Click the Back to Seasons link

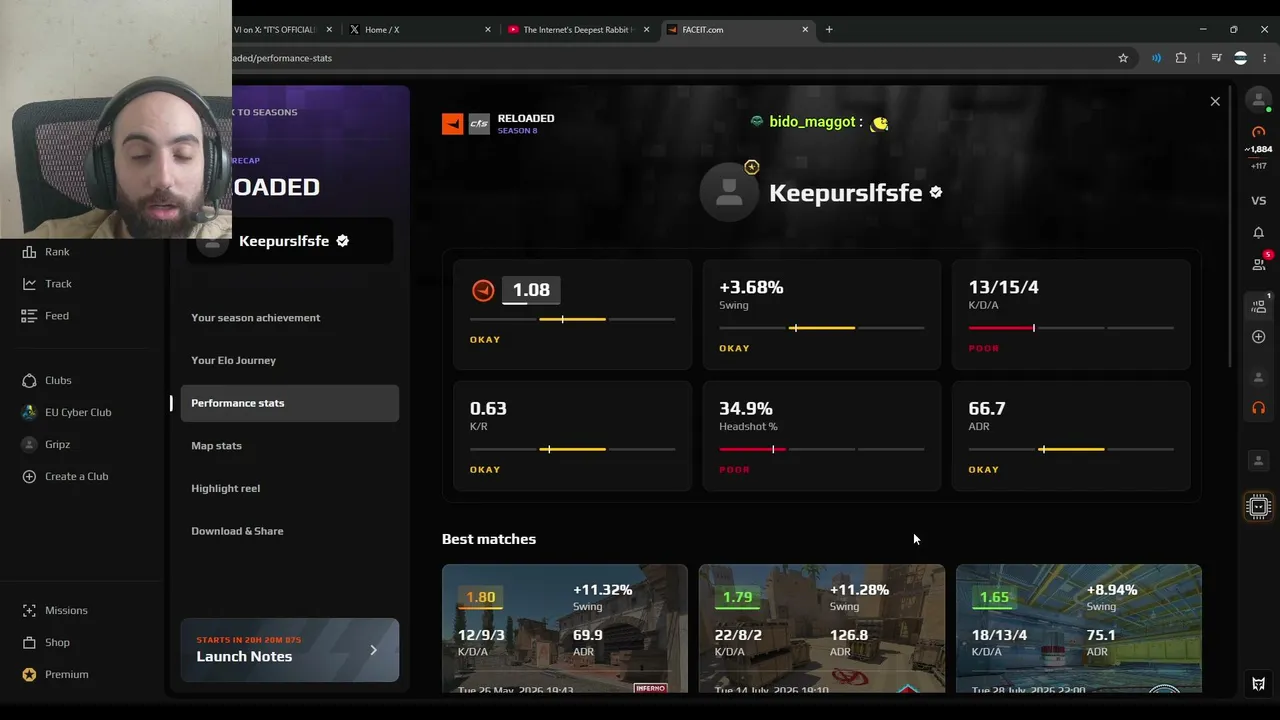click(x=265, y=112)
